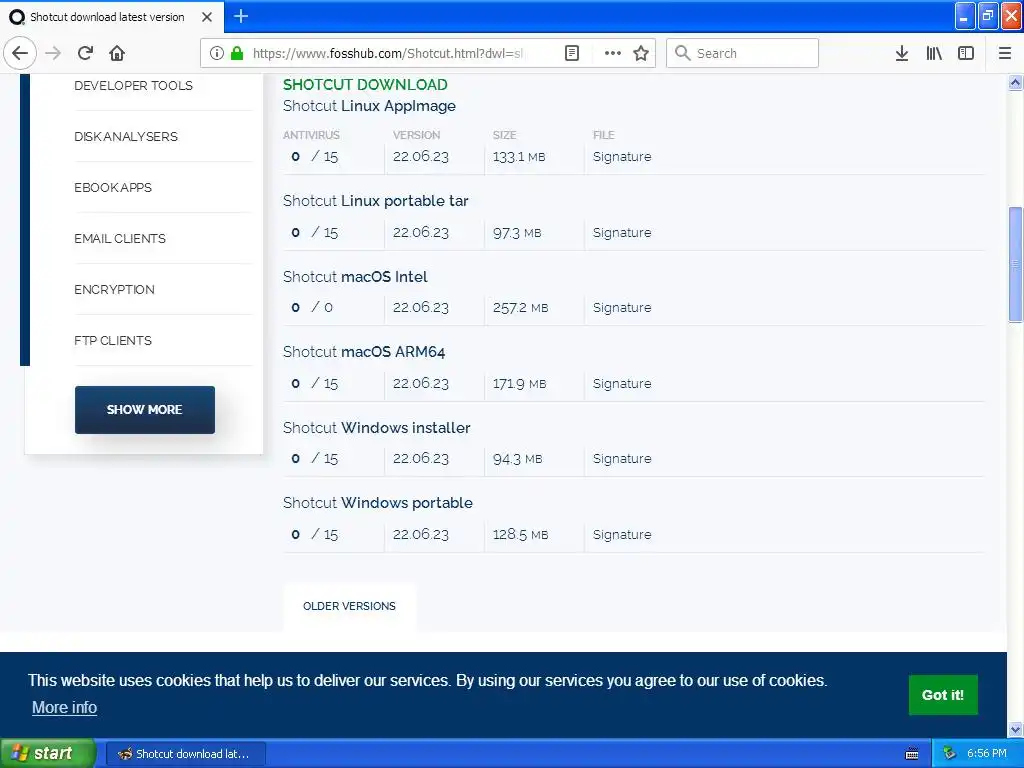Download Shotcut Linux AppImage
This screenshot has height=768, width=1024.
tap(369, 106)
